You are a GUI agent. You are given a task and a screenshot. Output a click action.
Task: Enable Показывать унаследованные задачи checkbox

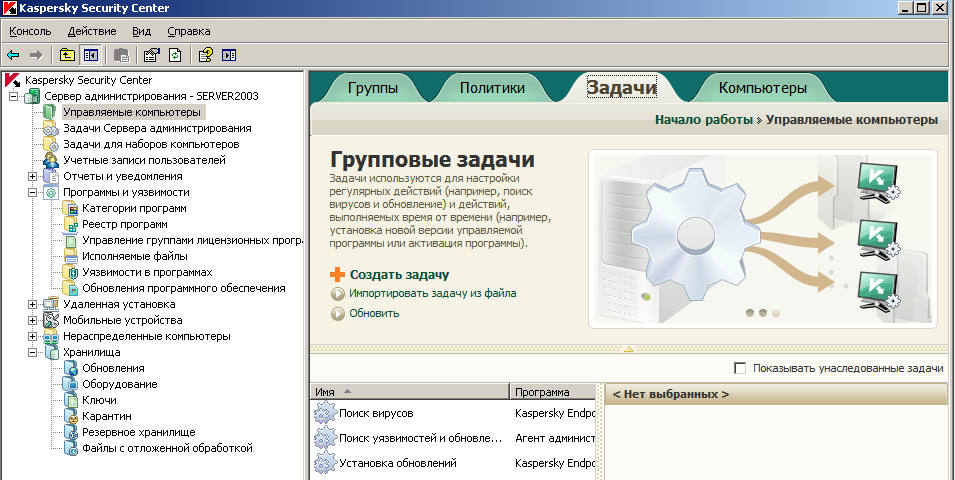point(740,368)
